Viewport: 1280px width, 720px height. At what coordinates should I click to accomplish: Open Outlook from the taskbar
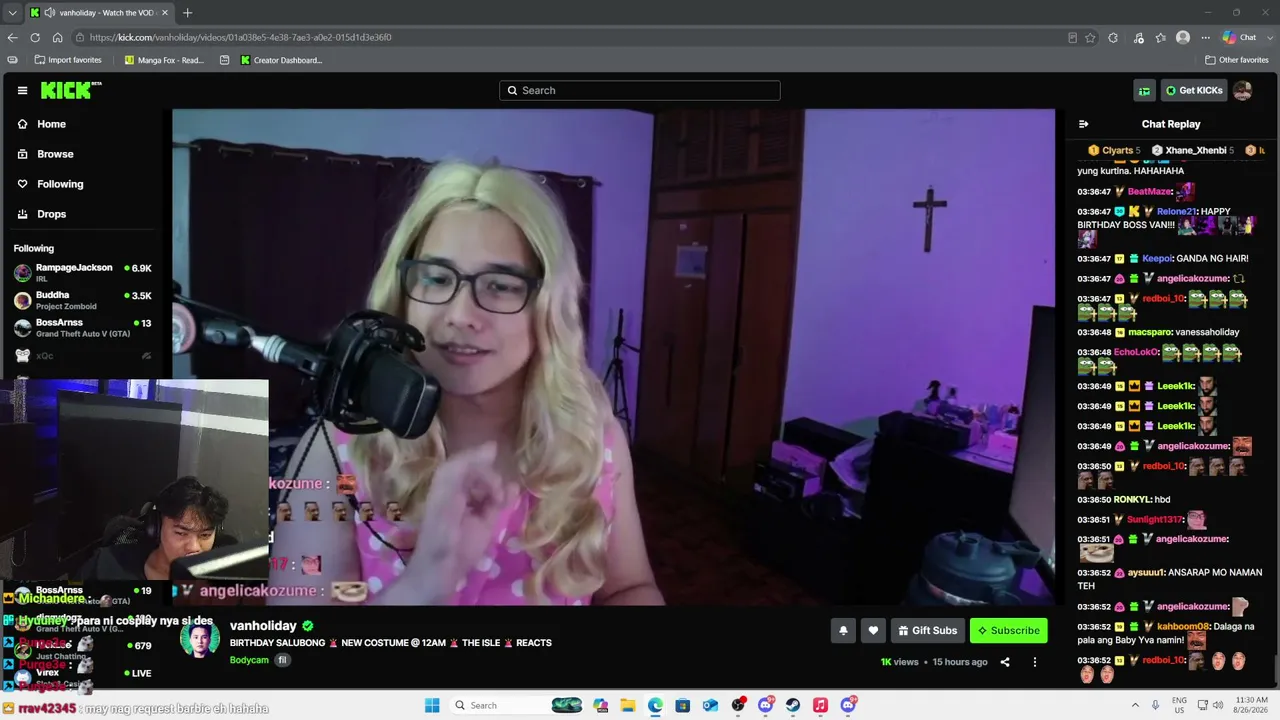pos(710,705)
